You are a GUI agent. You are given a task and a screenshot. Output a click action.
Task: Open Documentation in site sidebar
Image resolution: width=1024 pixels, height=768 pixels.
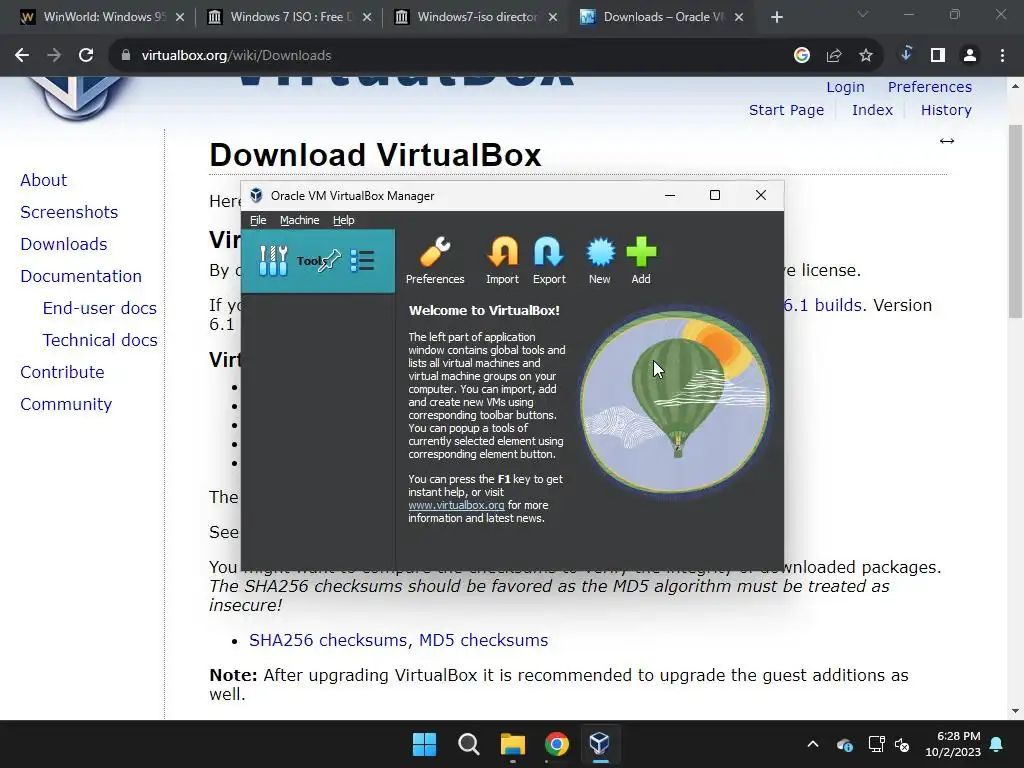pyautogui.click(x=81, y=276)
